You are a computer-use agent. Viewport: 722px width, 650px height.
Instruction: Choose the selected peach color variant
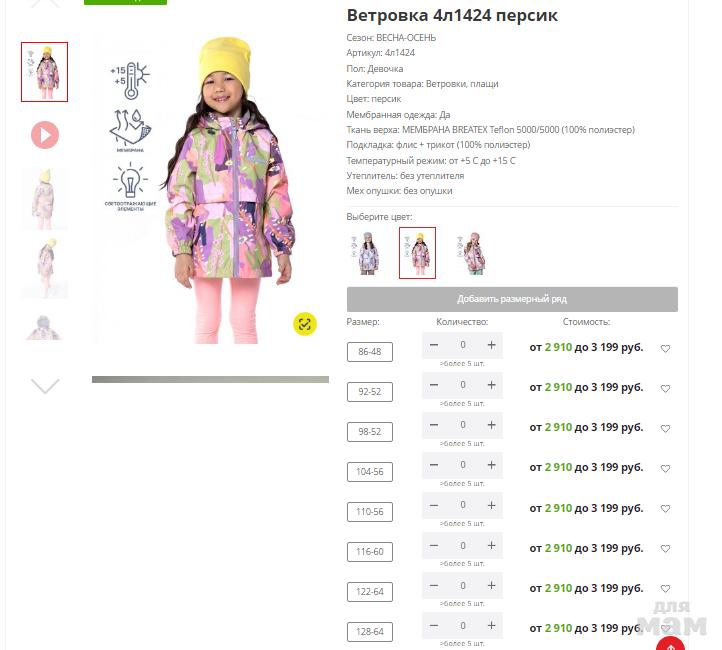tap(417, 253)
